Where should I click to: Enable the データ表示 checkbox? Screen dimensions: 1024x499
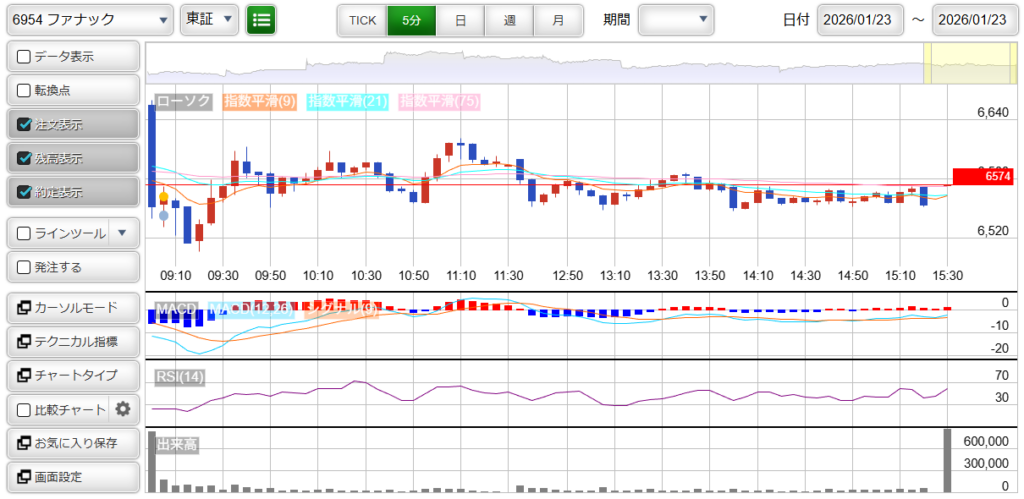click(x=25, y=57)
